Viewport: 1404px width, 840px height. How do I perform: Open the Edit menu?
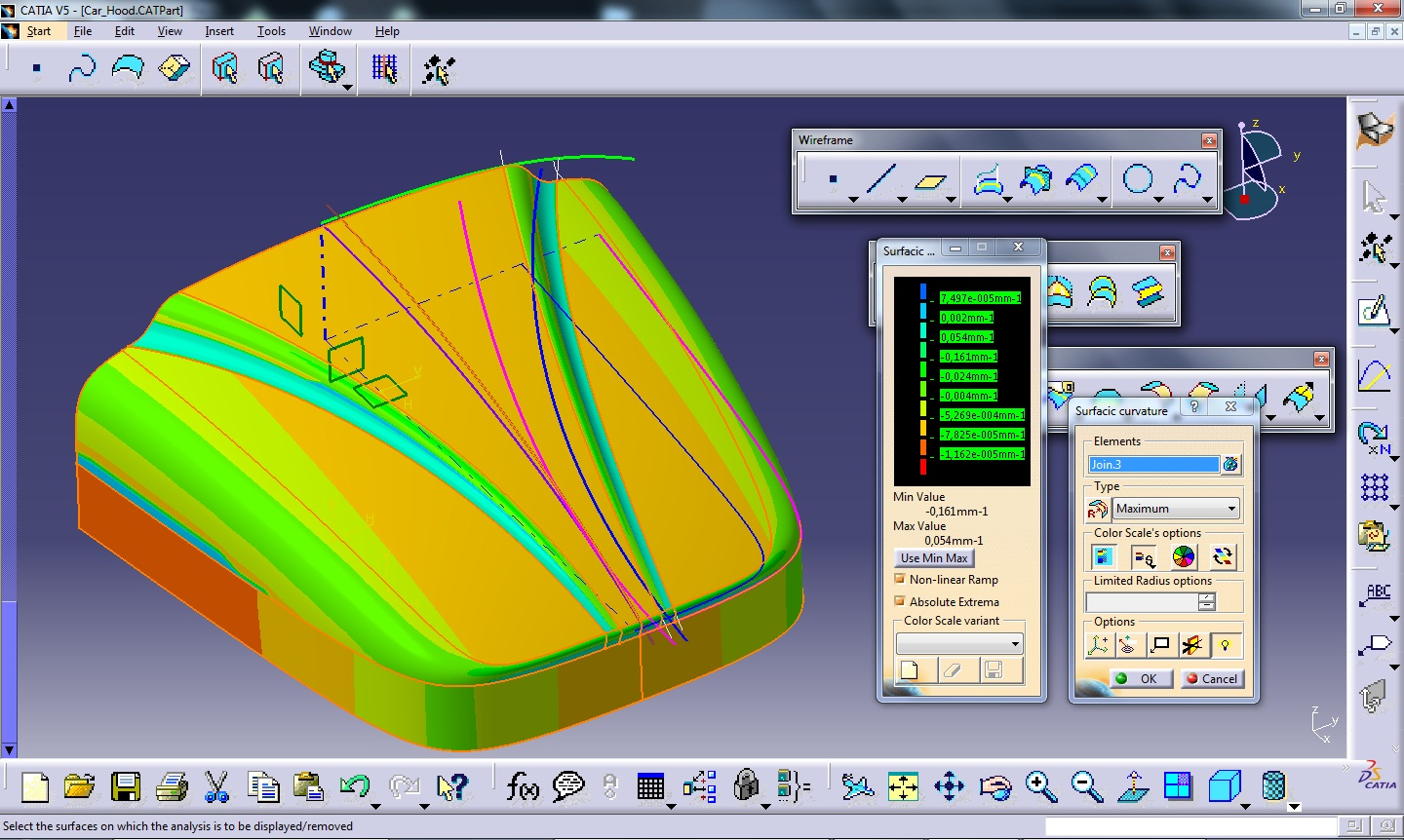pos(125,31)
